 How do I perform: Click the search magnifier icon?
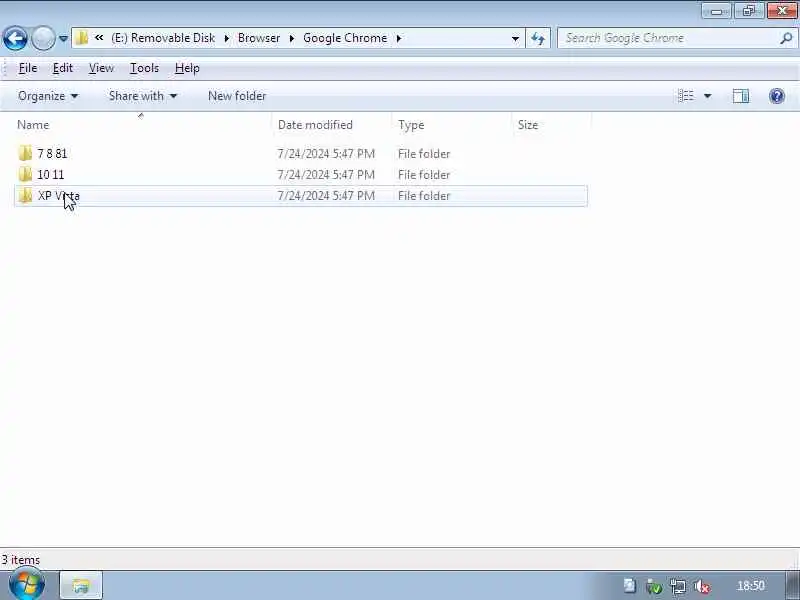tap(786, 38)
